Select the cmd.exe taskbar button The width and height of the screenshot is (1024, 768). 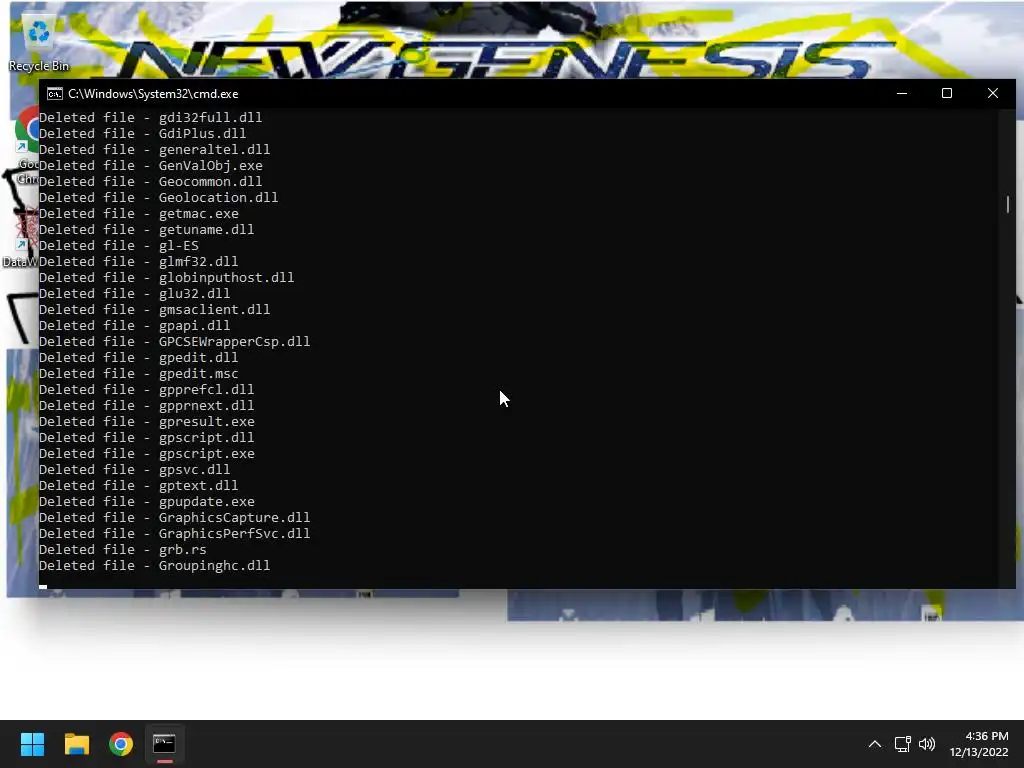[x=165, y=744]
